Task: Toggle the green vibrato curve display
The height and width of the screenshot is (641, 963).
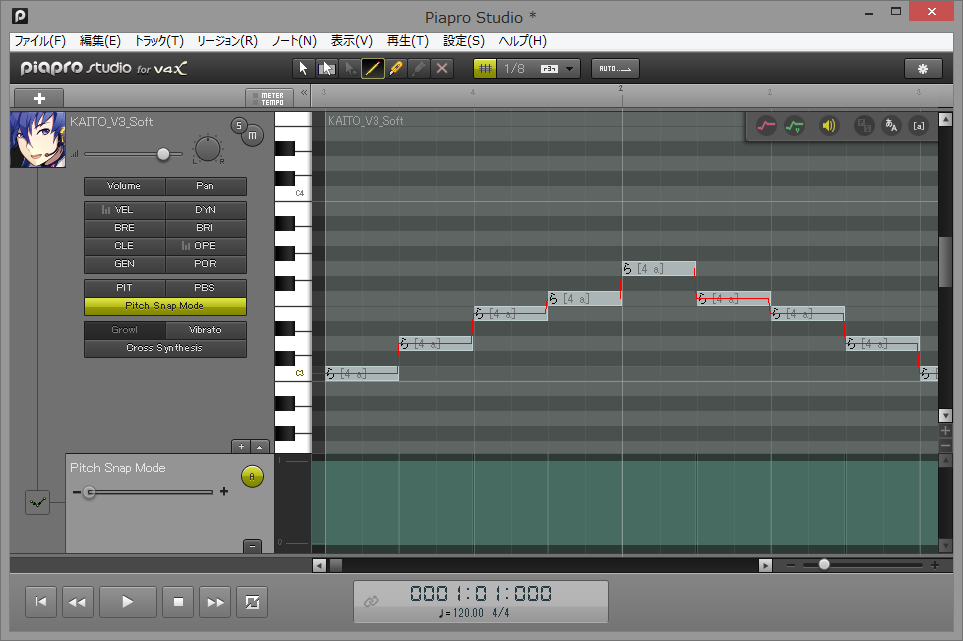Action: (794, 126)
